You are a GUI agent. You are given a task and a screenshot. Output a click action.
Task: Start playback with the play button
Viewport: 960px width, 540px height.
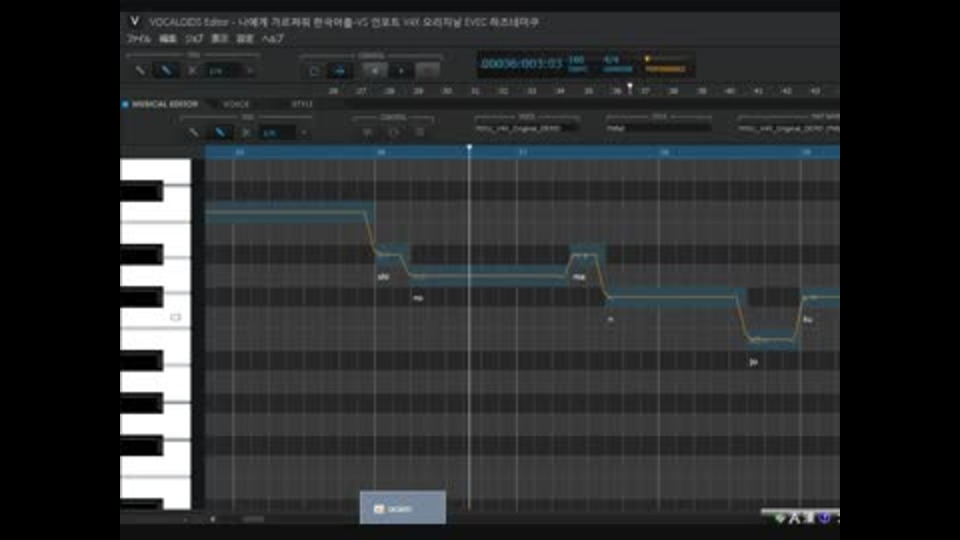(x=401, y=71)
